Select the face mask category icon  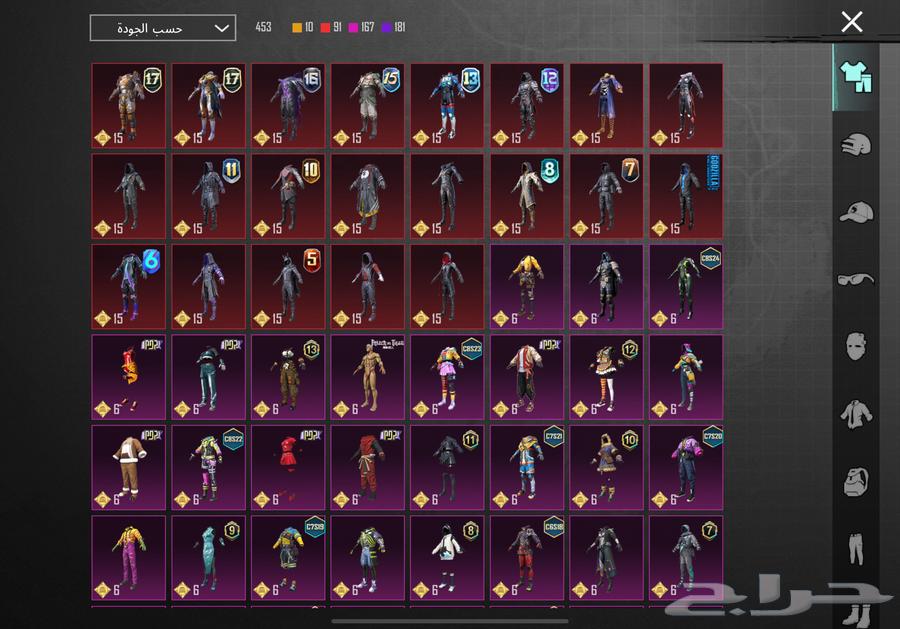(x=855, y=346)
